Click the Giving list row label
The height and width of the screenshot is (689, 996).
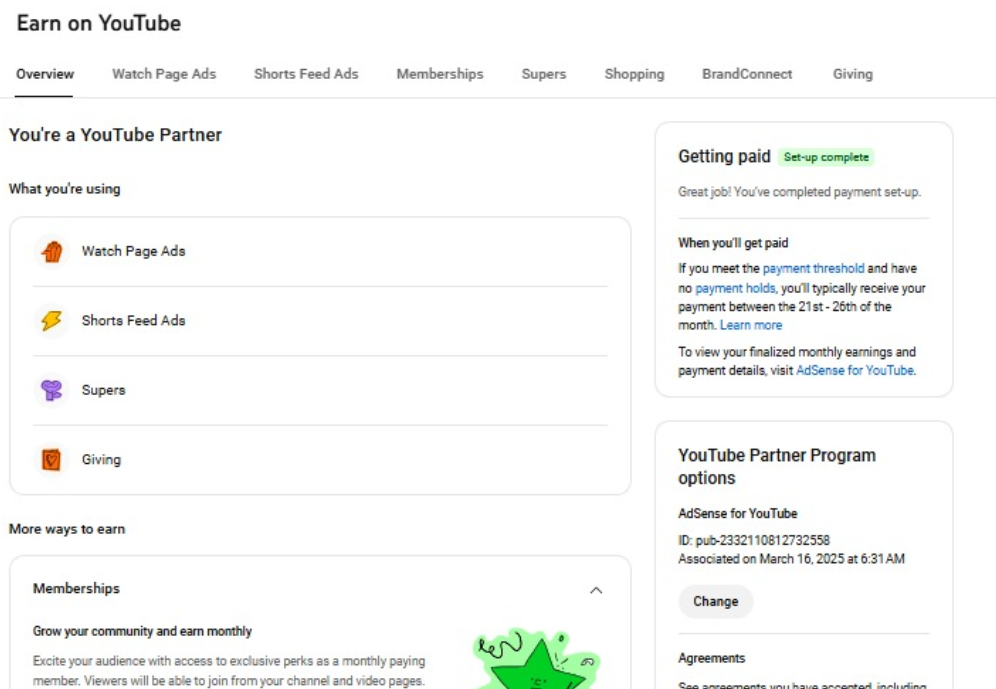tap(101, 459)
